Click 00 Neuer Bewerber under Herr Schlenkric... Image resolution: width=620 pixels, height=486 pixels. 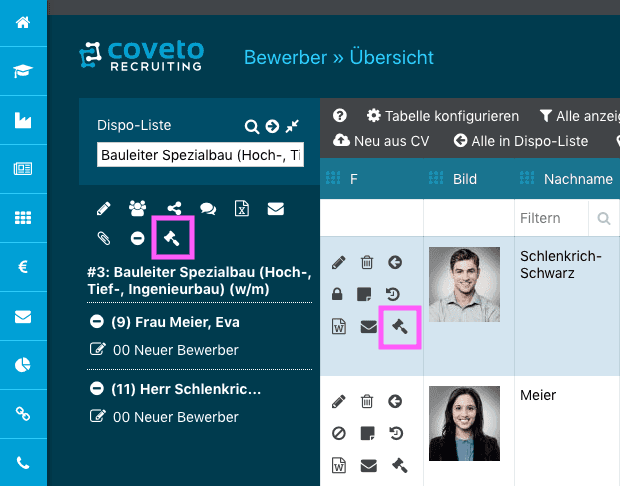point(176,417)
